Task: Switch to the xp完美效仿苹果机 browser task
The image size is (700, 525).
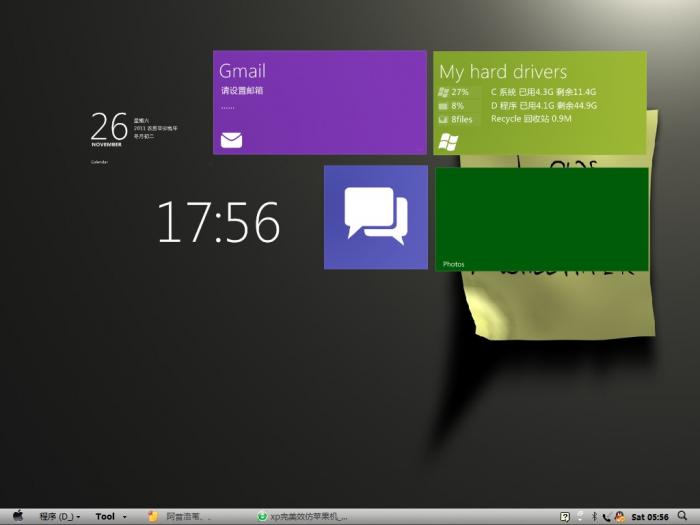Action: click(x=303, y=517)
